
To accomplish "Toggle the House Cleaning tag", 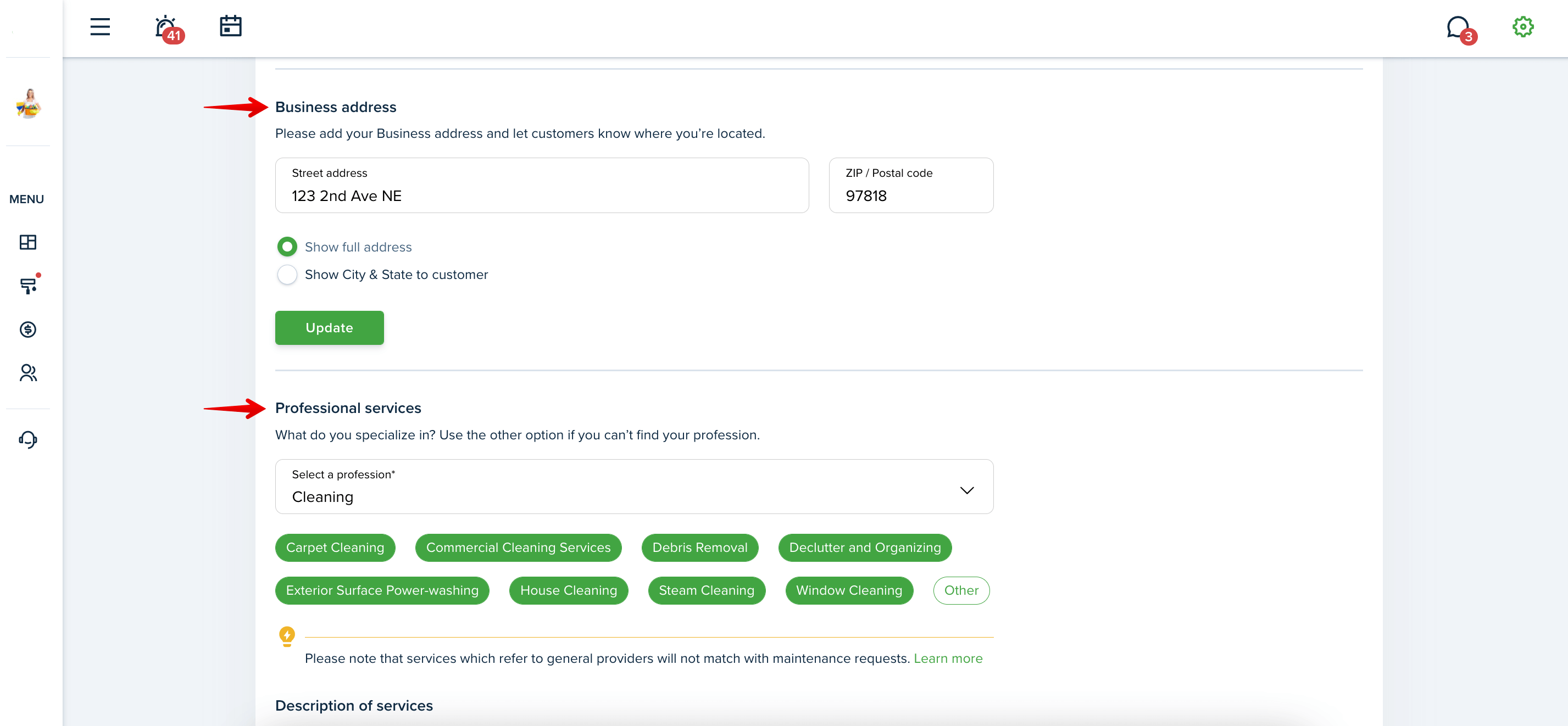I will 568,590.
